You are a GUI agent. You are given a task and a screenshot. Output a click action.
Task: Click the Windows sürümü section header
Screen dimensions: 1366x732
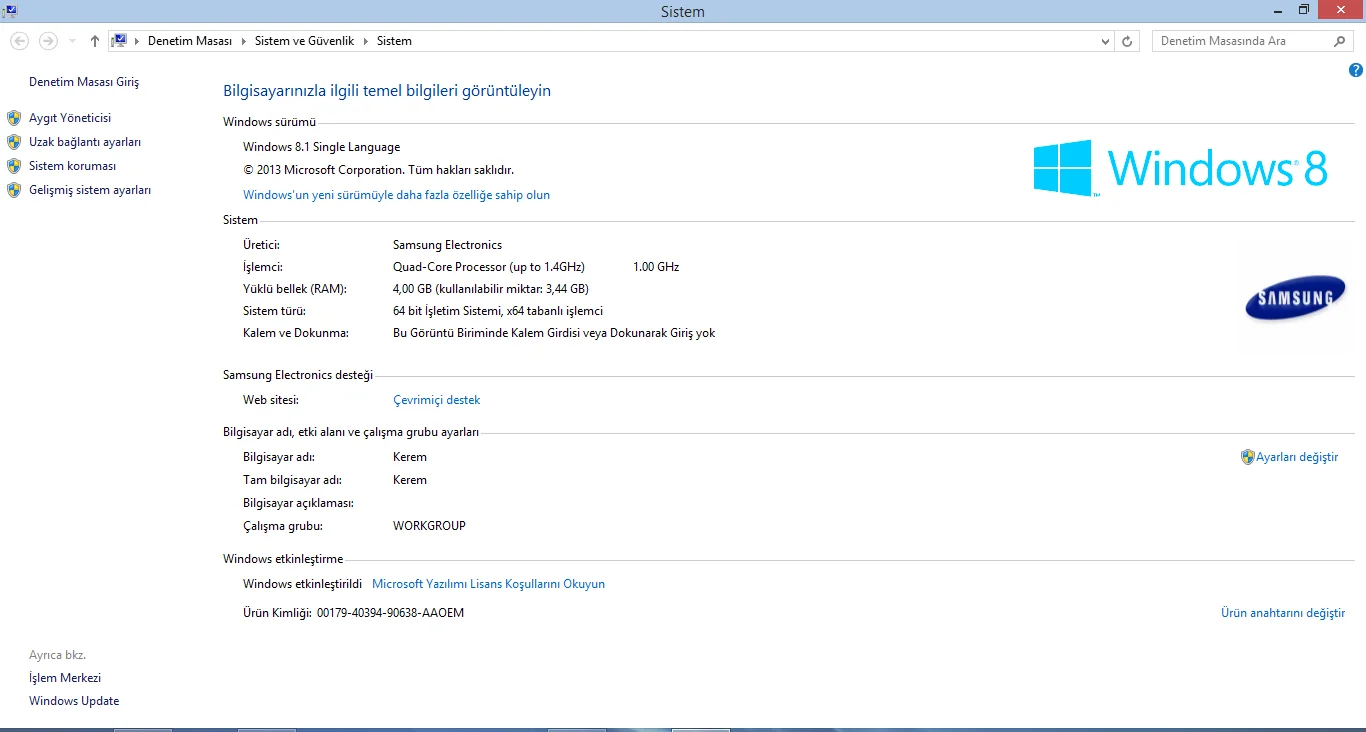pos(269,122)
